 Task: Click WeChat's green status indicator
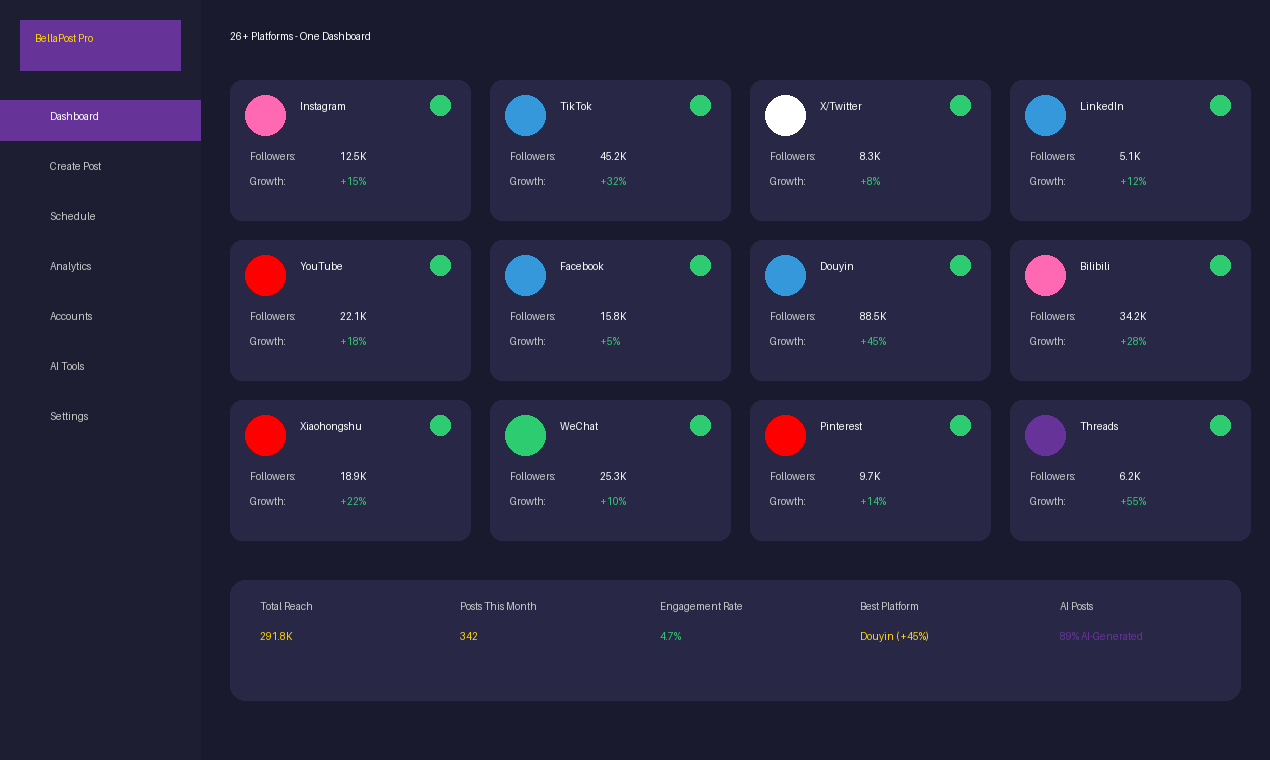click(700, 425)
